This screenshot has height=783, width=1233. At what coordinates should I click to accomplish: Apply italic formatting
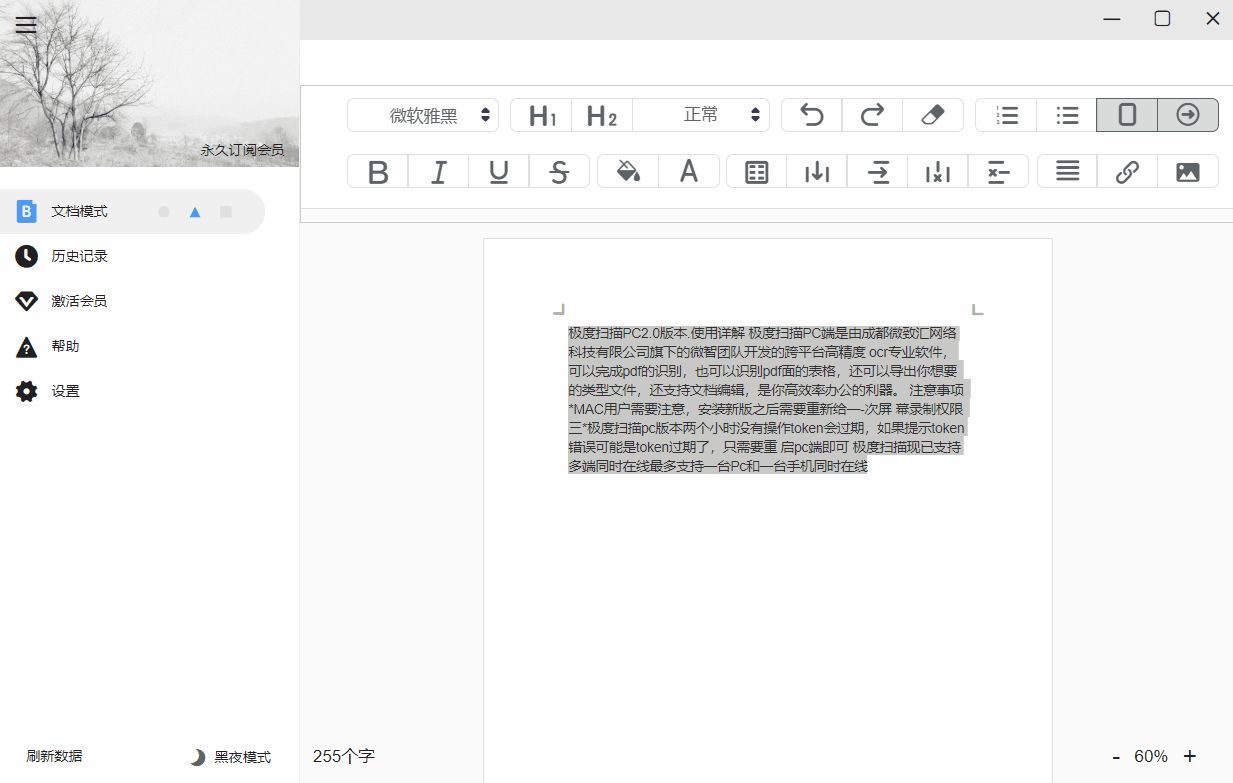point(438,171)
